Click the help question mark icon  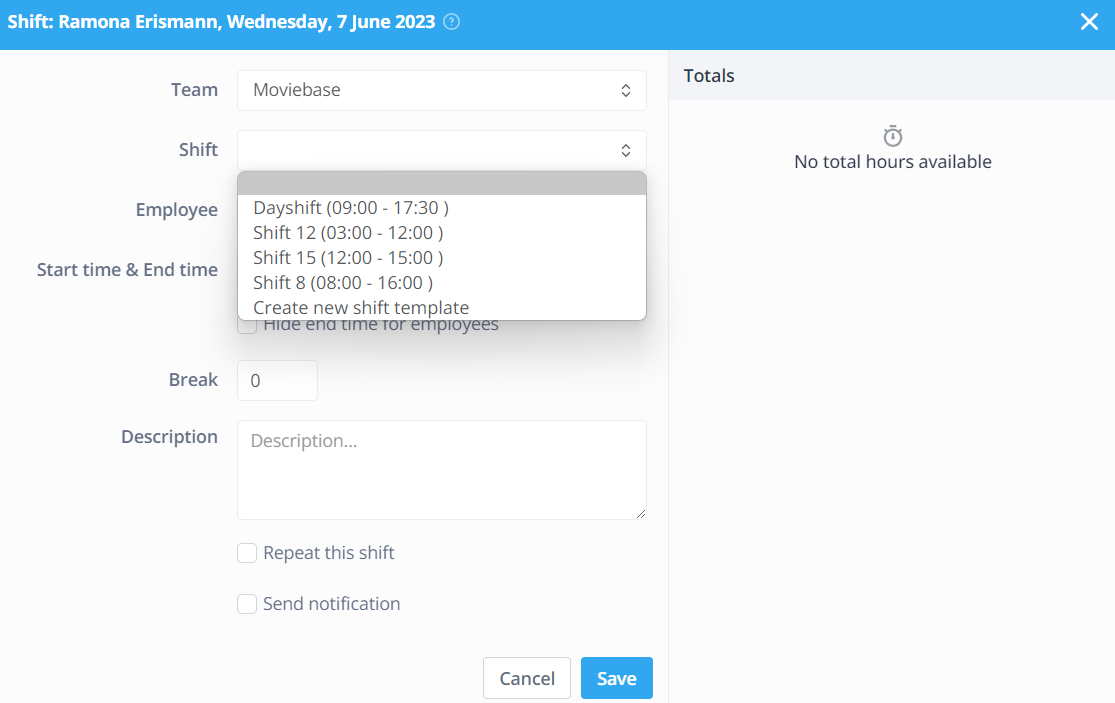451,22
